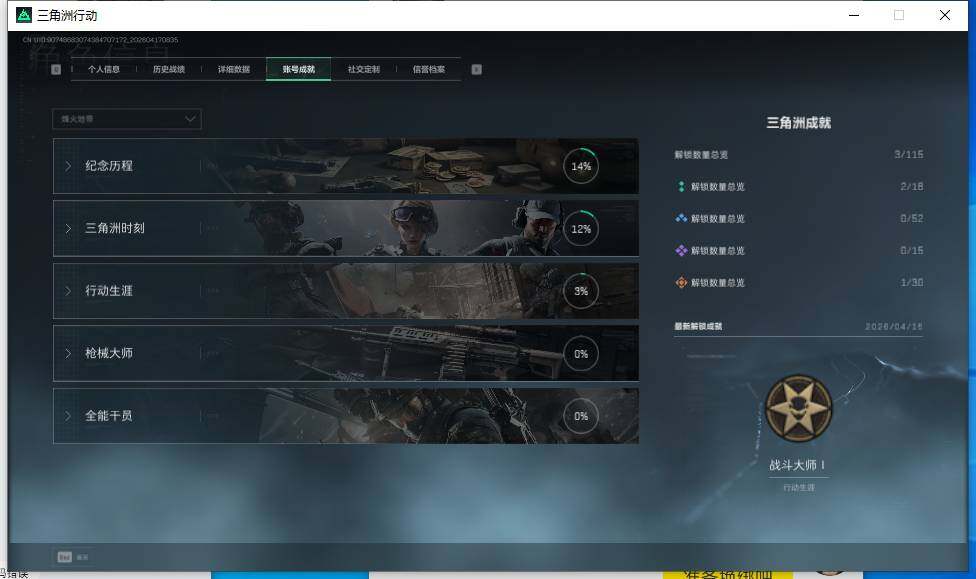Go to the 社交定制 tab
The image size is (976, 579).
pyautogui.click(x=364, y=69)
